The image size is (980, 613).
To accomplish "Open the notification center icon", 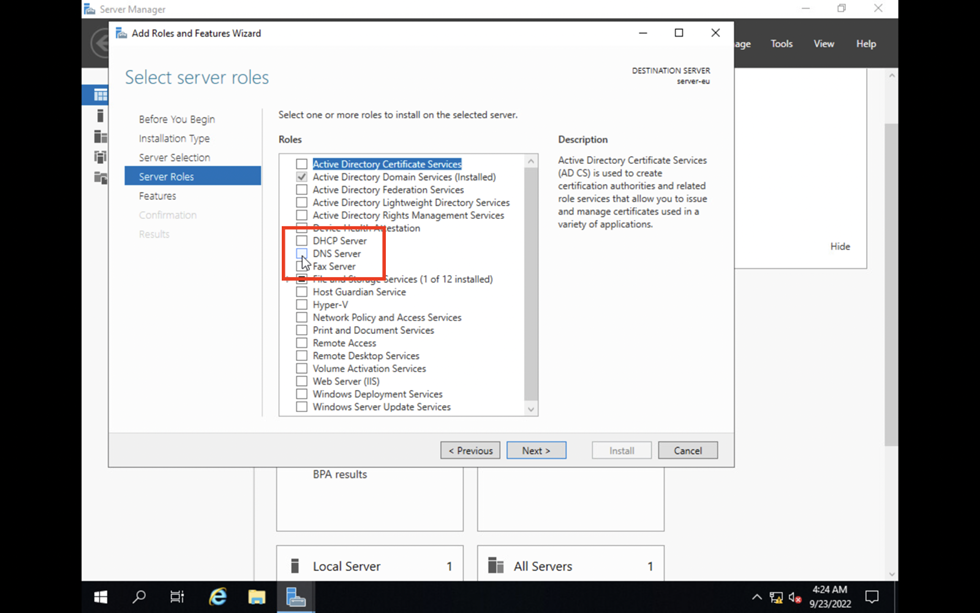I will [x=871, y=597].
